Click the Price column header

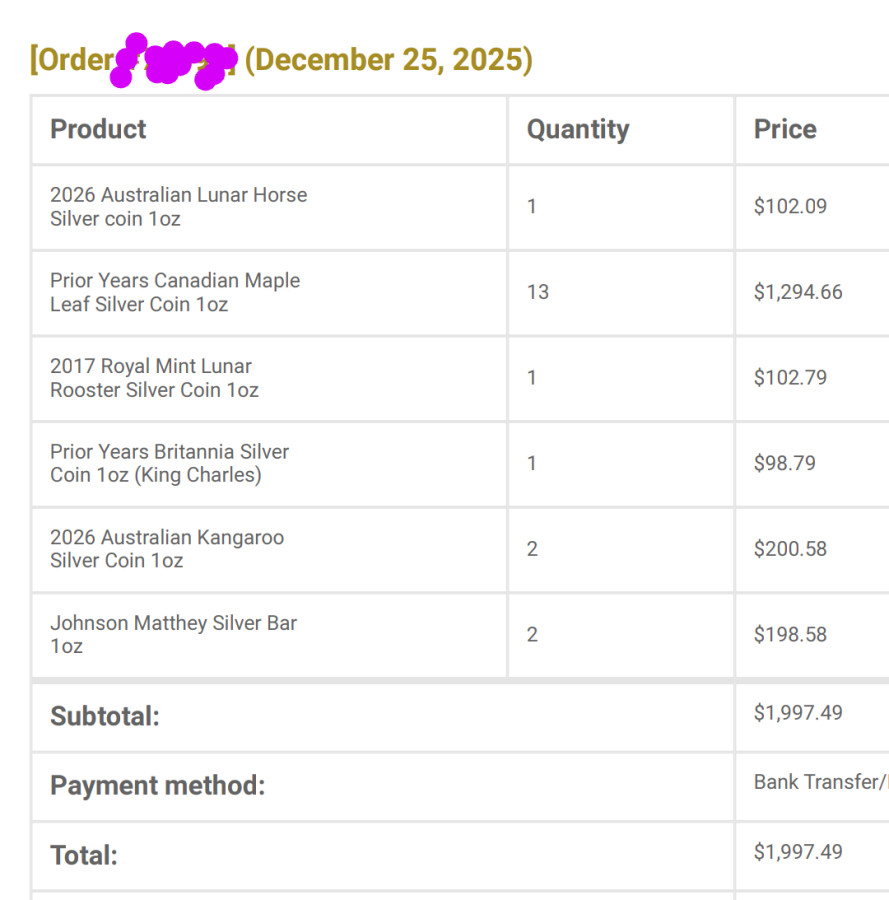pyautogui.click(x=785, y=129)
